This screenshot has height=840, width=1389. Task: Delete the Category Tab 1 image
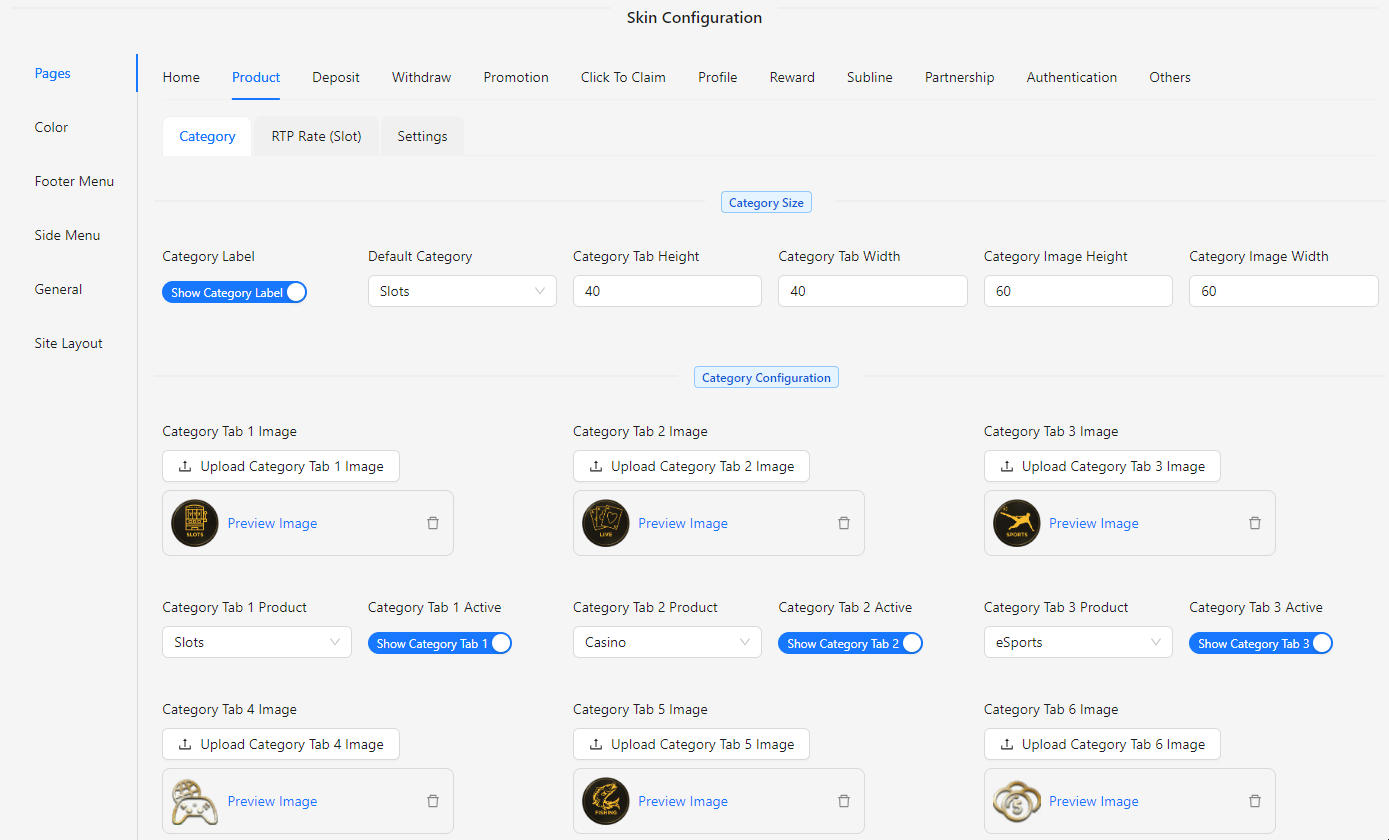pos(433,523)
